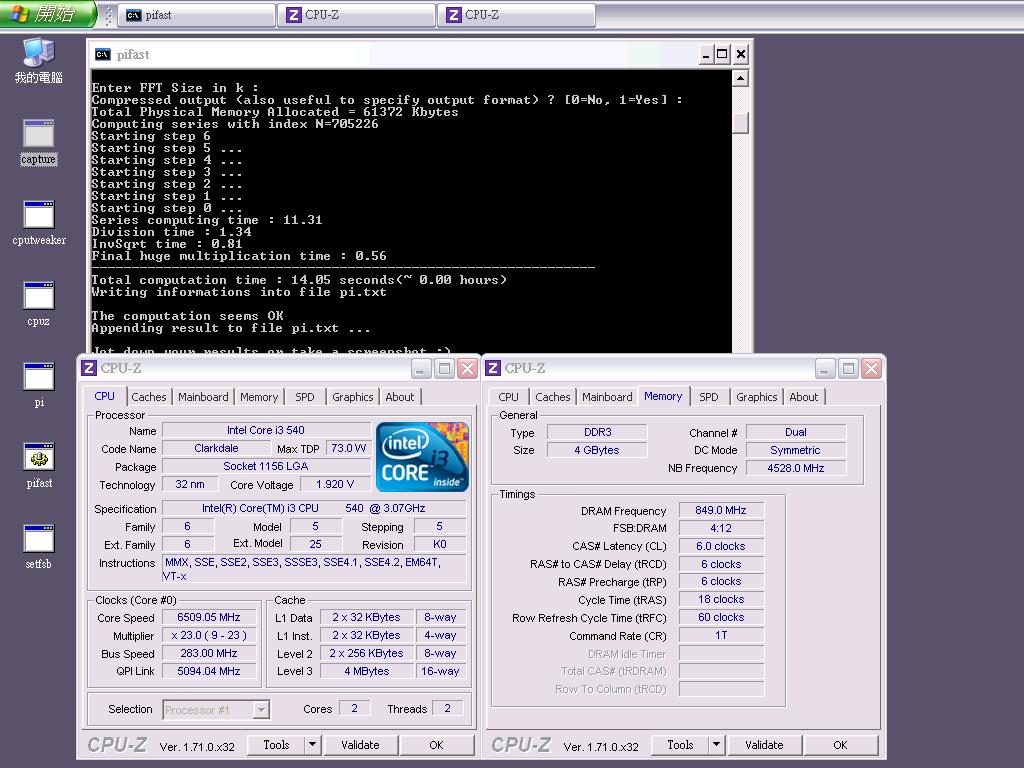Image resolution: width=1024 pixels, height=768 pixels.
Task: Click the Code Name value Clarkdale
Action: click(x=216, y=449)
